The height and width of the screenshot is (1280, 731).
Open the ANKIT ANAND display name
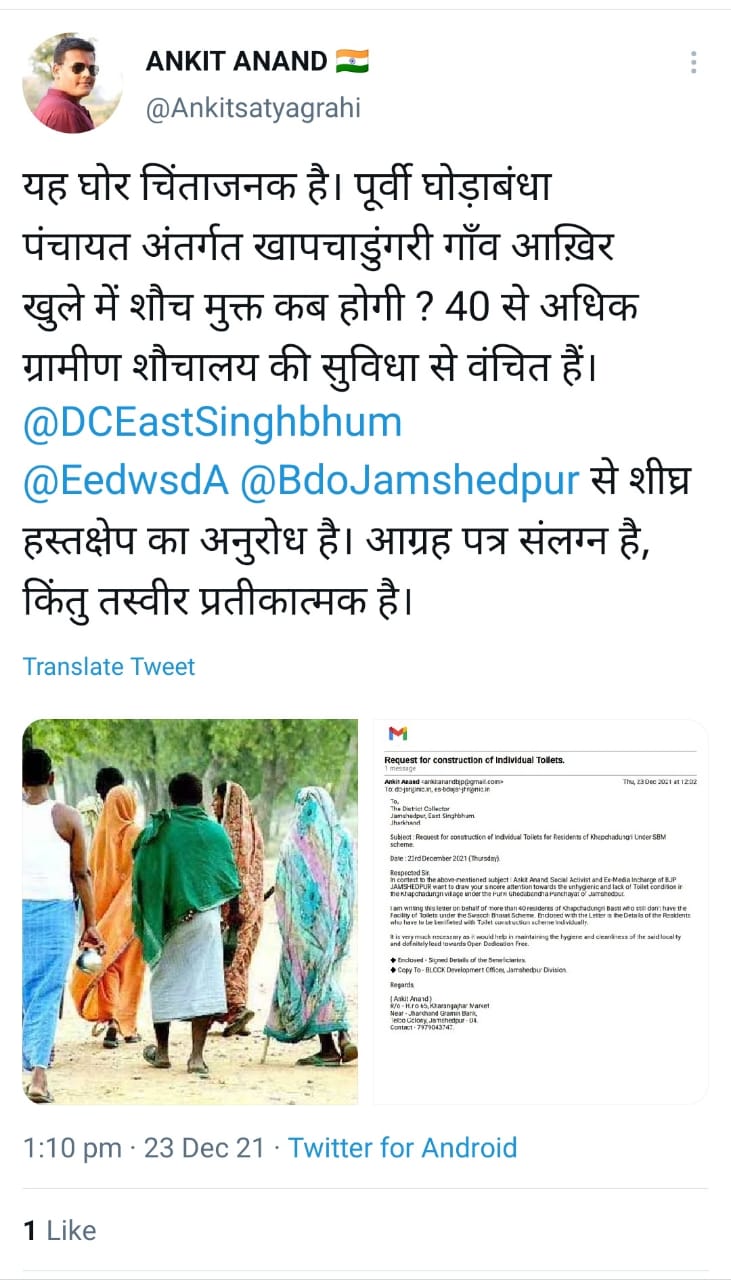(x=237, y=61)
